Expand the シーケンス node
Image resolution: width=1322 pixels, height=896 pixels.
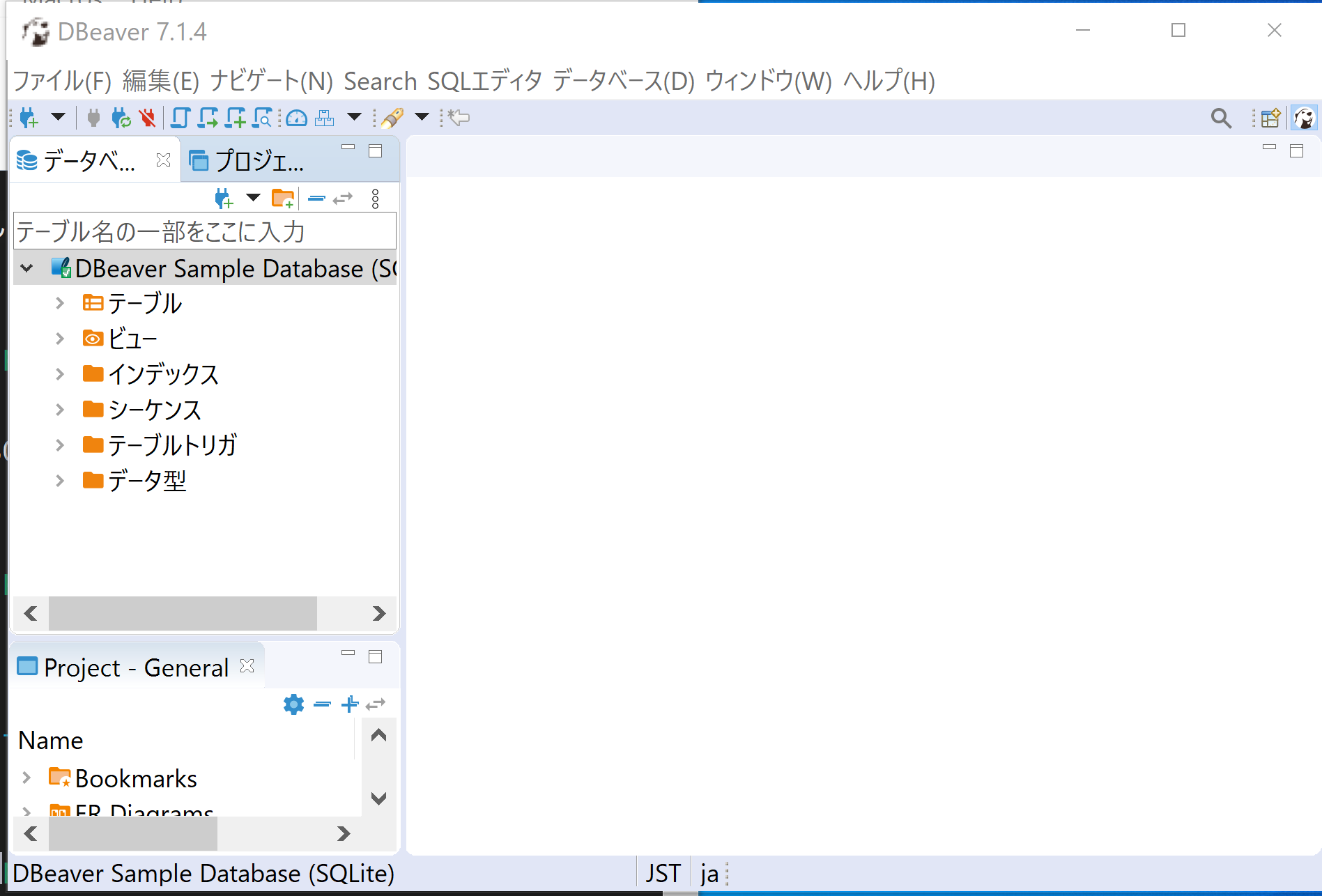(x=60, y=410)
